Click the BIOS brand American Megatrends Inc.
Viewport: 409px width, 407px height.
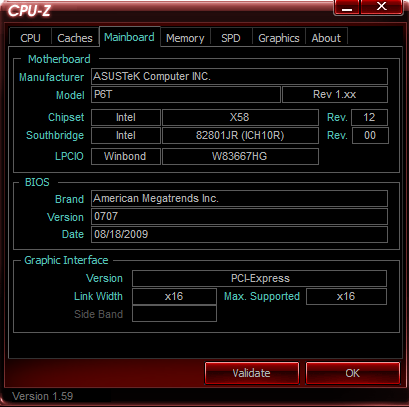pos(239,199)
